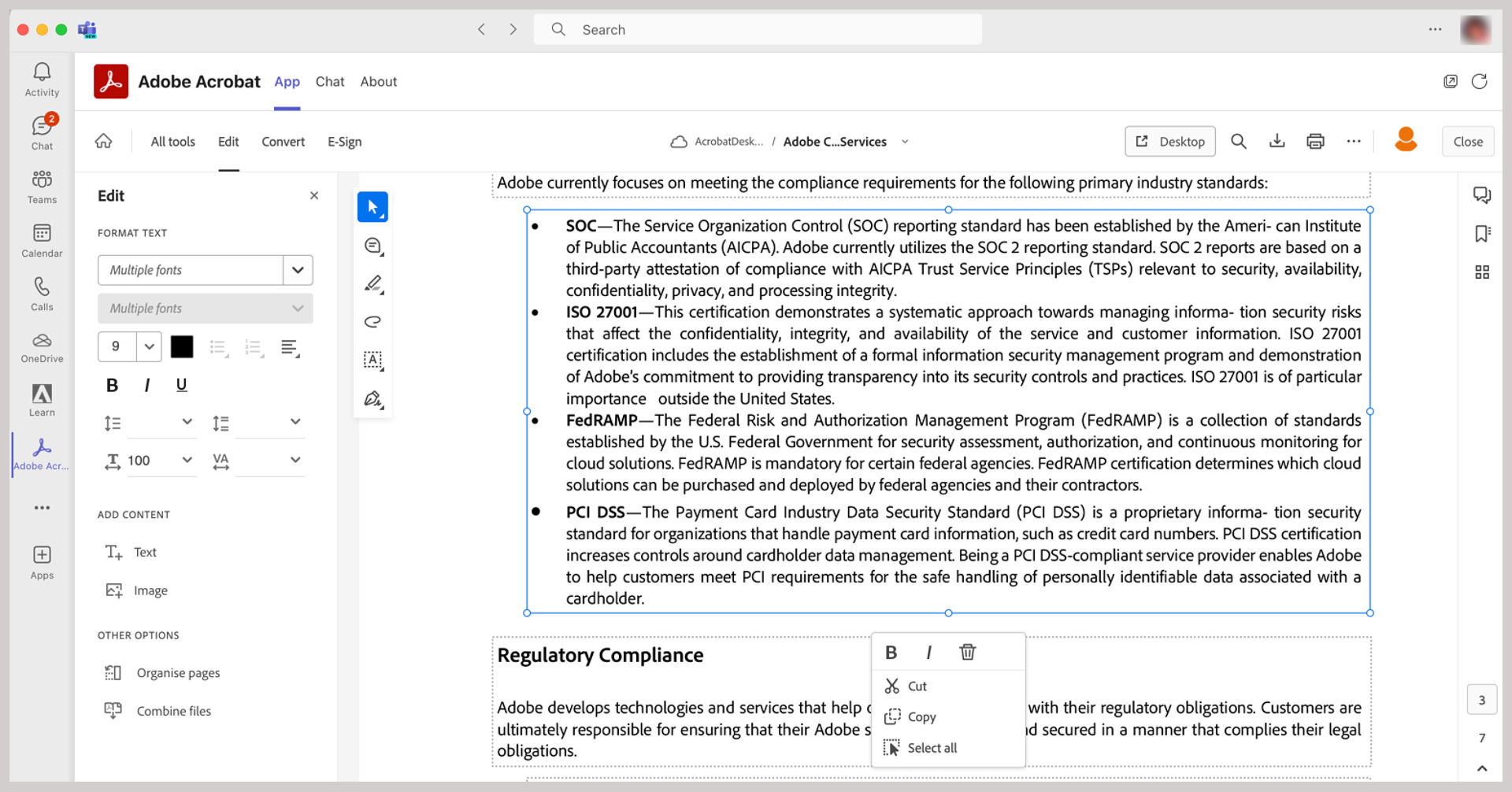The image size is (1512, 792).
Task: Open page thumbnails grid panel
Action: [x=1481, y=272]
